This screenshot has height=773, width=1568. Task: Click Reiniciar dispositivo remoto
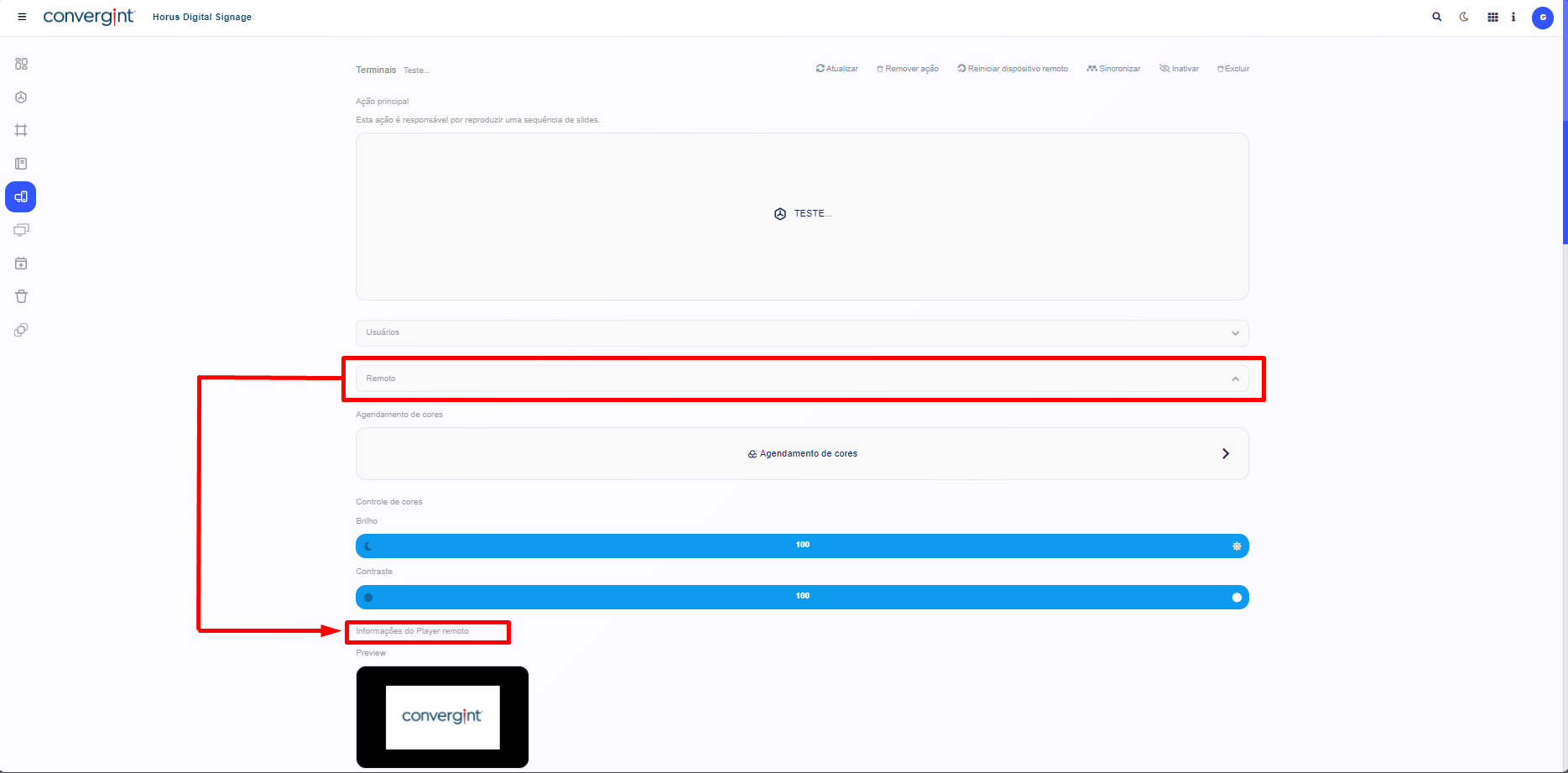1013,69
